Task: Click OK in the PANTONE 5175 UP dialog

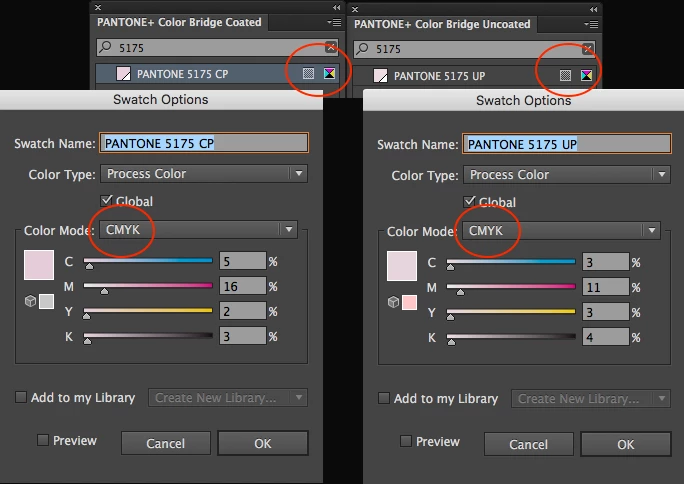Action: coord(626,444)
